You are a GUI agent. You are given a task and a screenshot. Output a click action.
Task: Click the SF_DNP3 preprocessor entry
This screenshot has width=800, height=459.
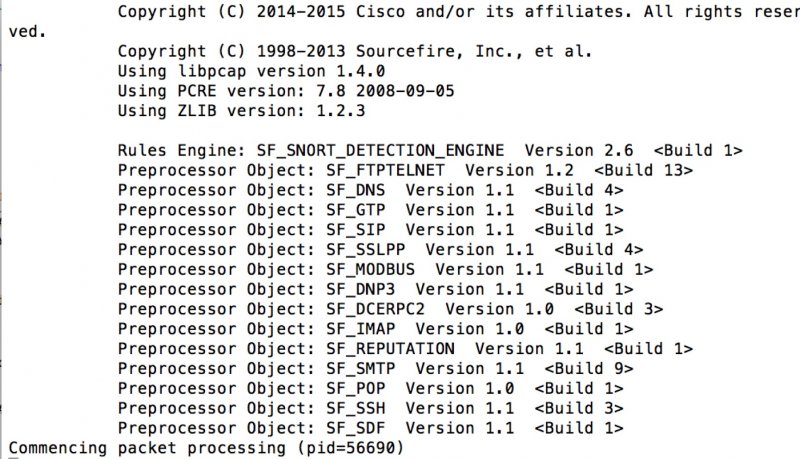click(376, 290)
